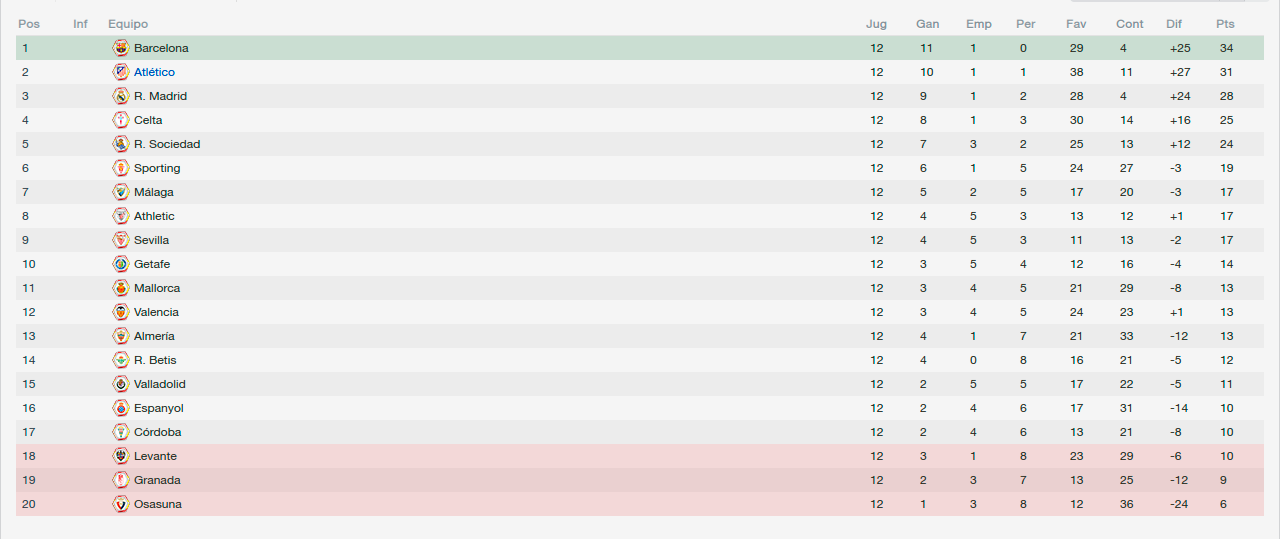Click the Osasuna club crest icon

pyautogui.click(x=121, y=504)
